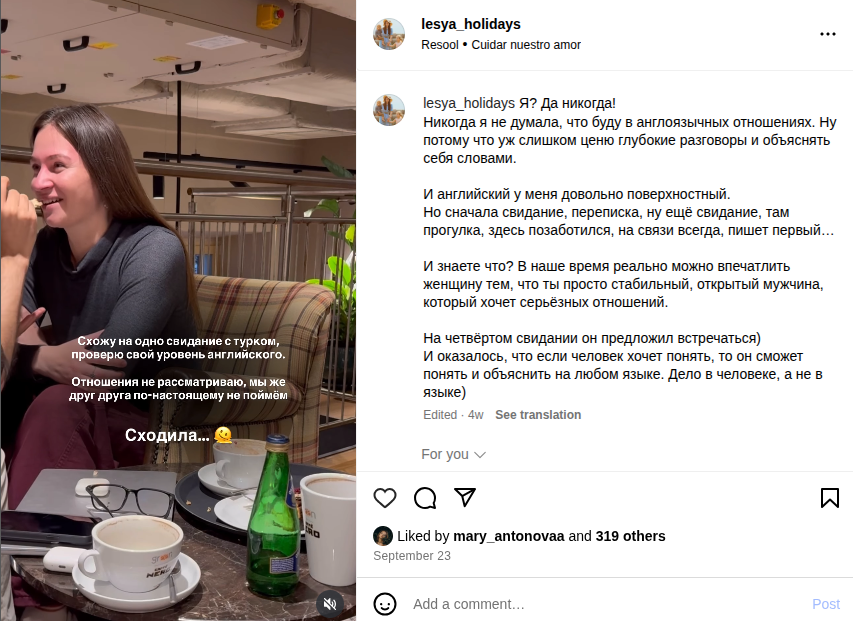This screenshot has height=621, width=853.
Task: Click the Add a comment field
Action: pyautogui.click(x=600, y=604)
